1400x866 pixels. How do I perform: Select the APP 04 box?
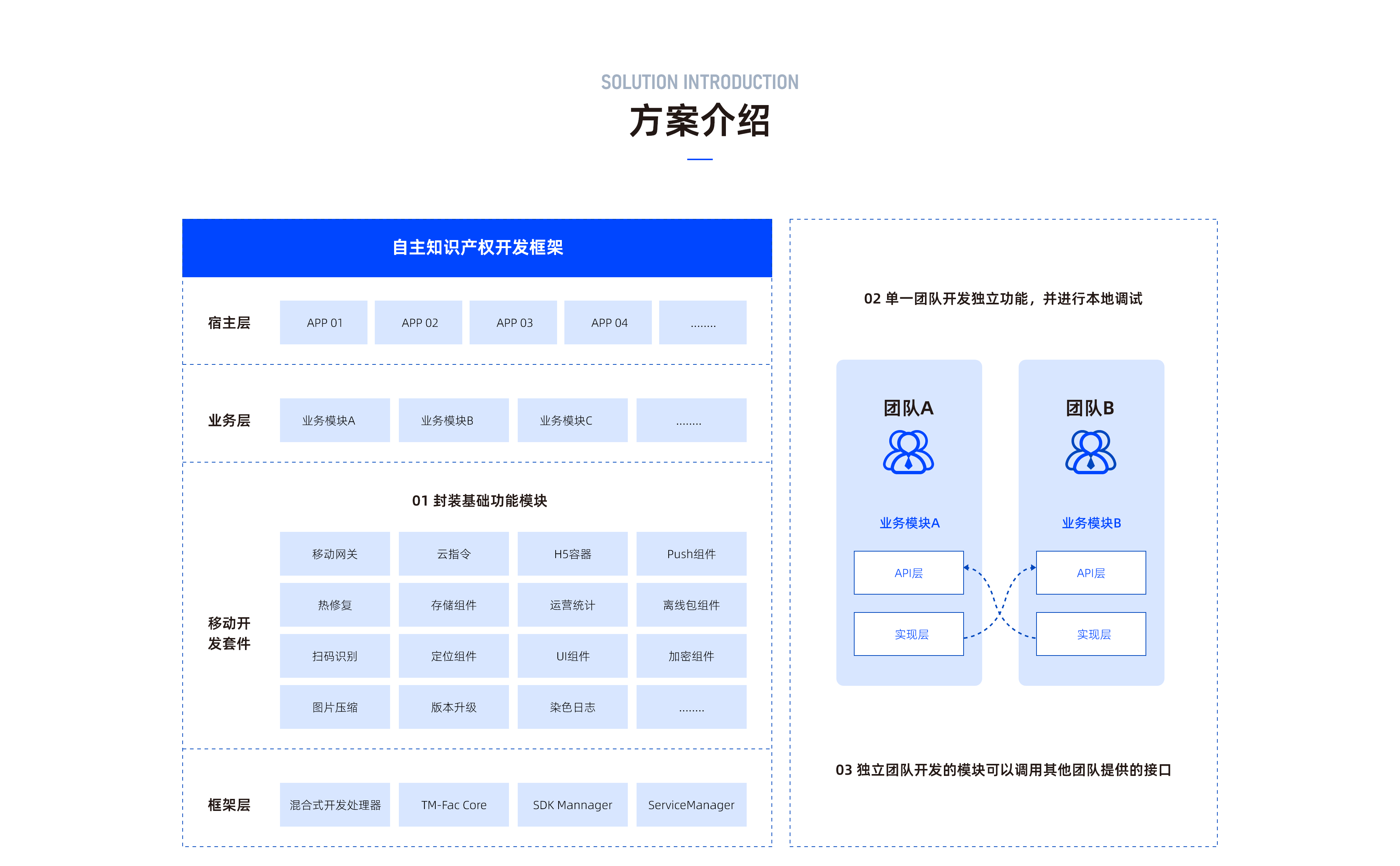coord(608,322)
